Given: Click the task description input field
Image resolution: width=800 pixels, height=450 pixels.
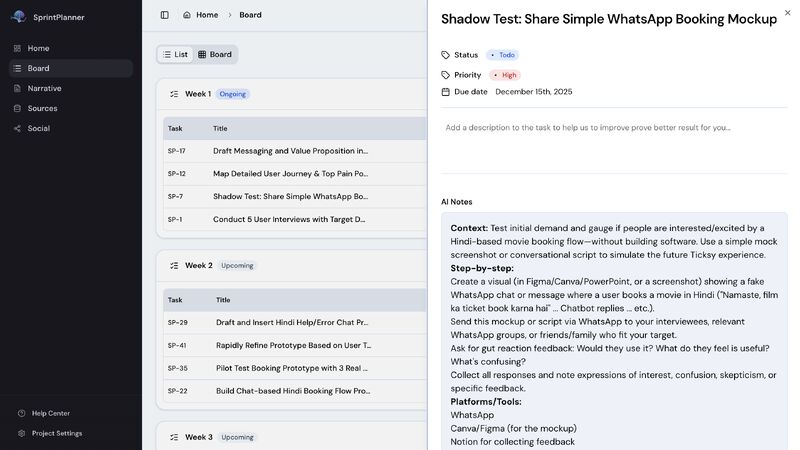Looking at the screenshot, I should [x=614, y=140].
